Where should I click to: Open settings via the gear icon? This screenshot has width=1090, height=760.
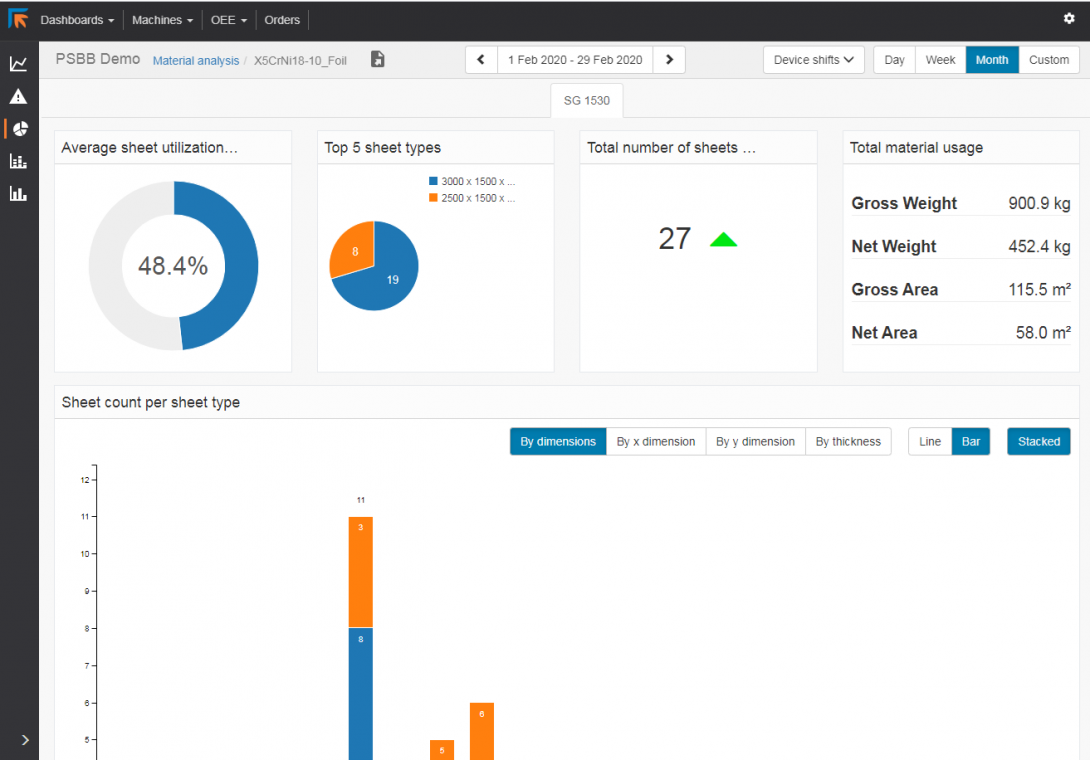1069,19
